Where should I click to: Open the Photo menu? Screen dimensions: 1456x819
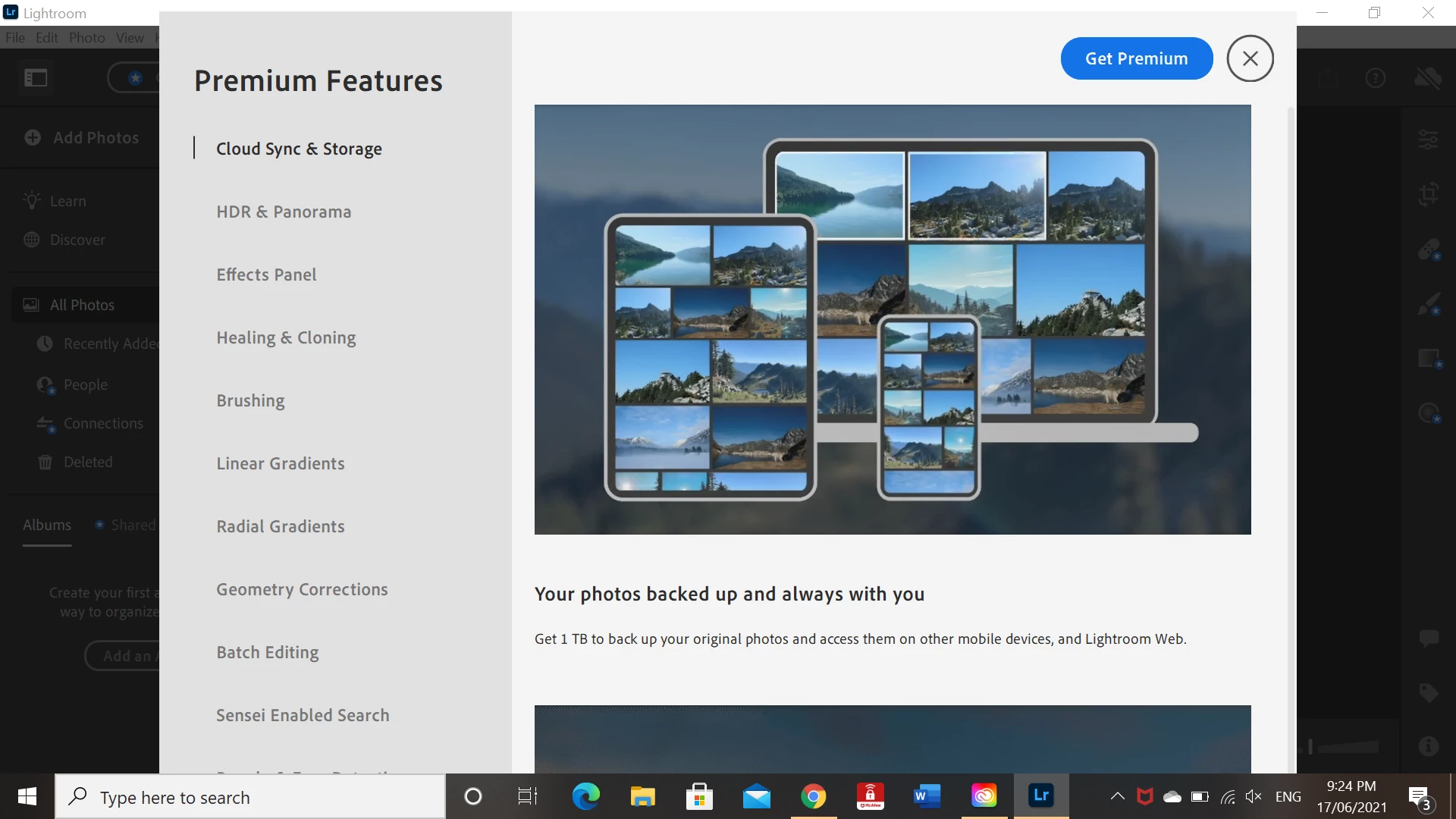click(x=86, y=37)
